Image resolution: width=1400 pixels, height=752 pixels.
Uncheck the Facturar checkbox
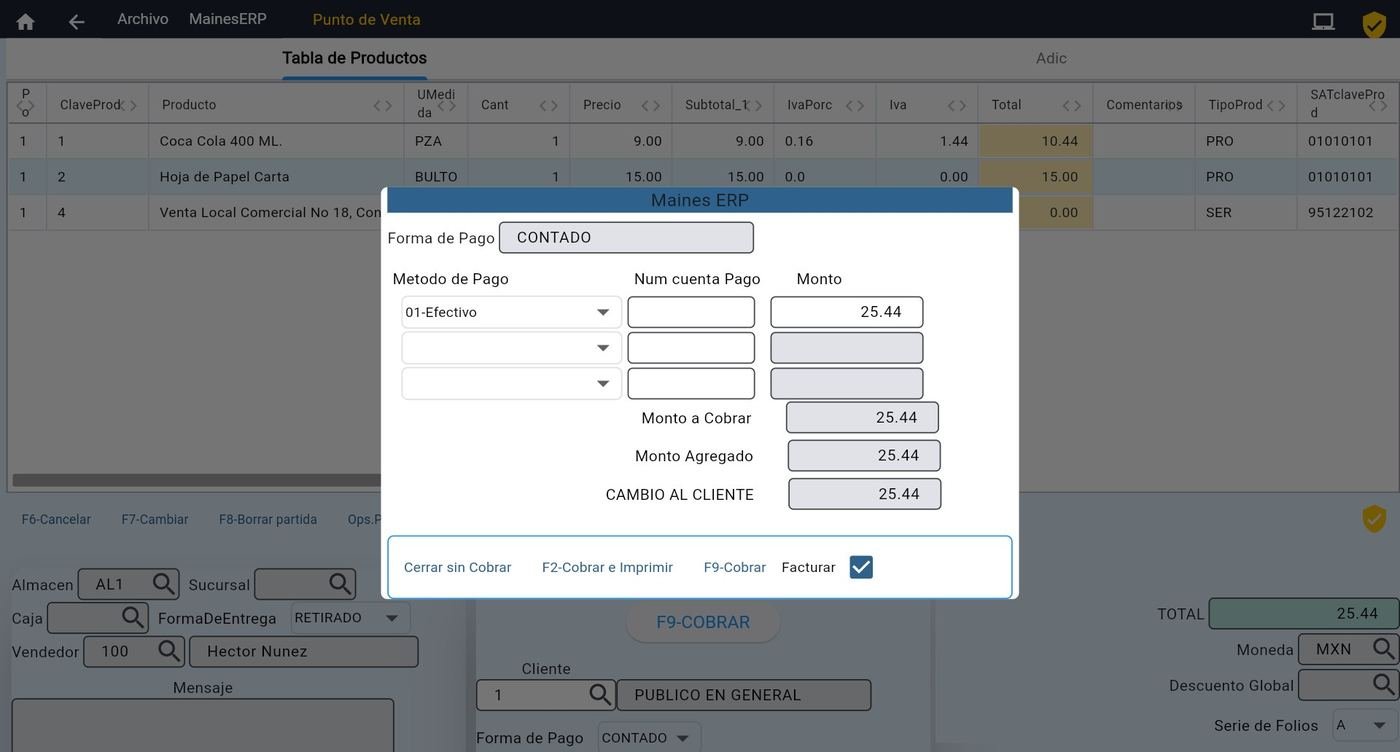click(x=861, y=567)
